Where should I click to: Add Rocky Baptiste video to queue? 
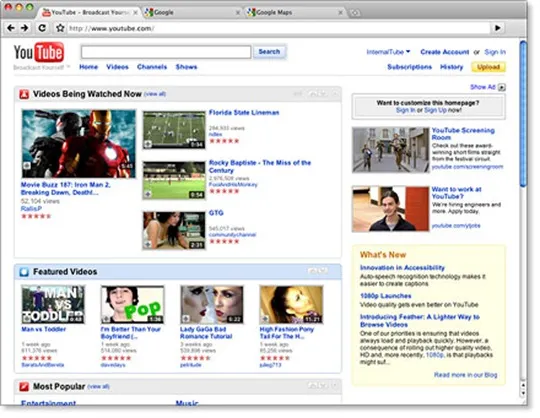148,194
